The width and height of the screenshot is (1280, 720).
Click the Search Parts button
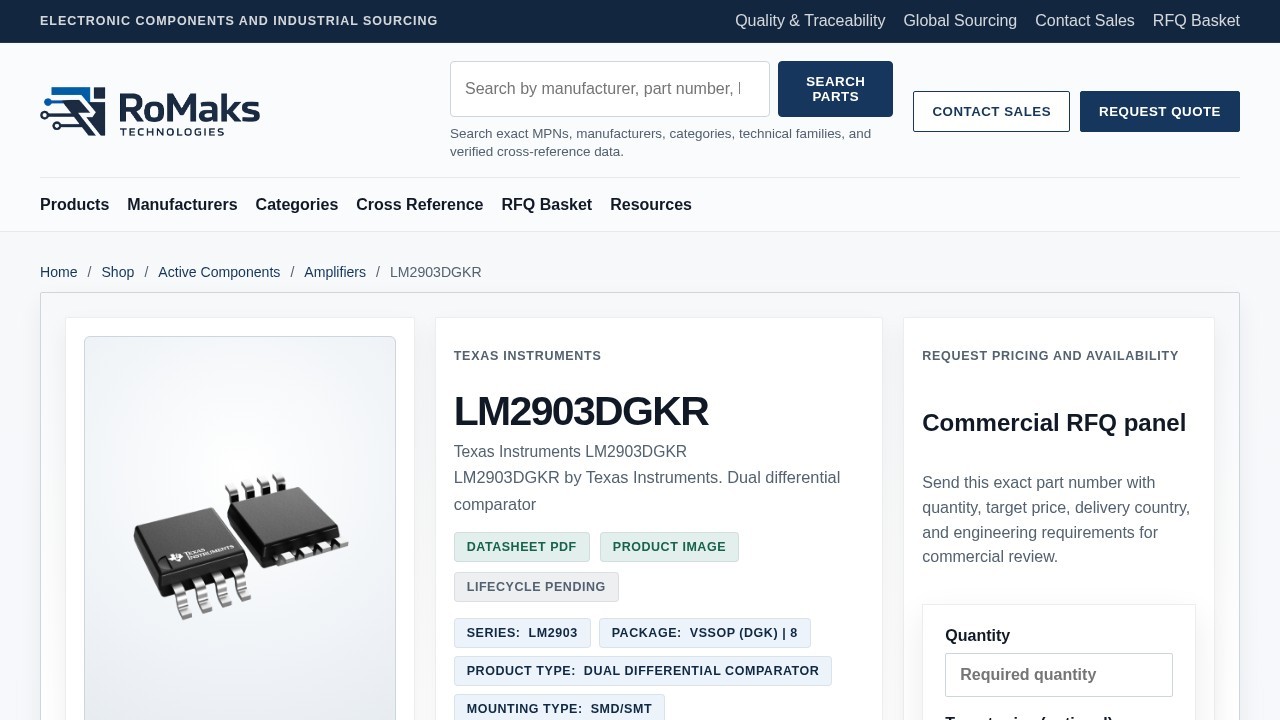click(835, 89)
